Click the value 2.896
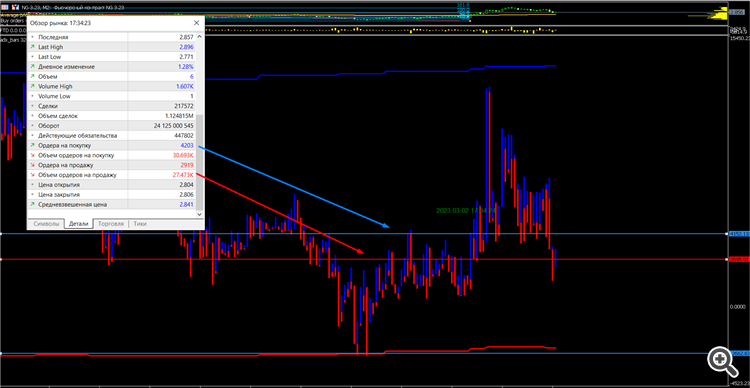750x388 pixels. (x=187, y=47)
